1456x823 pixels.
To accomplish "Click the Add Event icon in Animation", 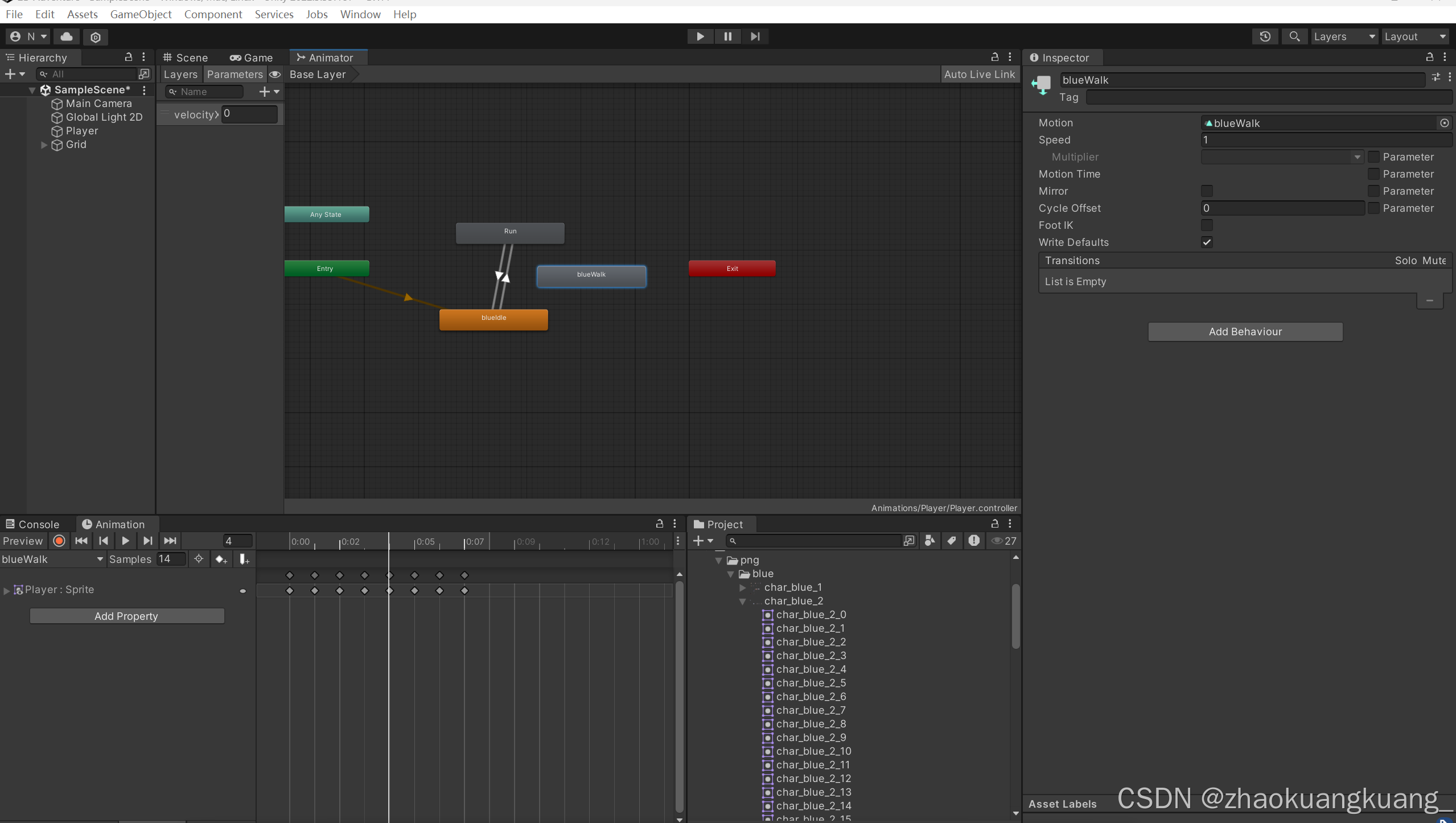I will click(x=244, y=559).
